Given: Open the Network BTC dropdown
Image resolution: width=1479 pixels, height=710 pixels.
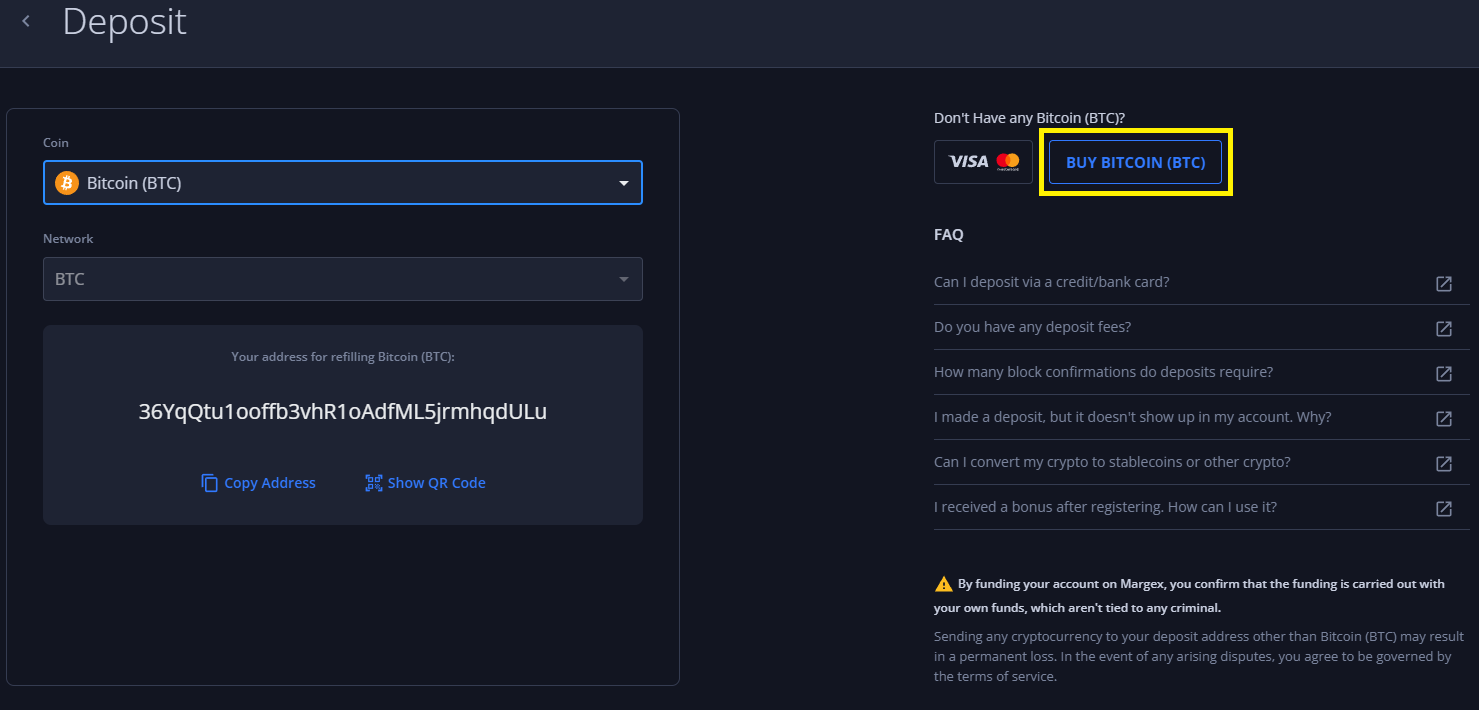Looking at the screenshot, I should pos(342,279).
